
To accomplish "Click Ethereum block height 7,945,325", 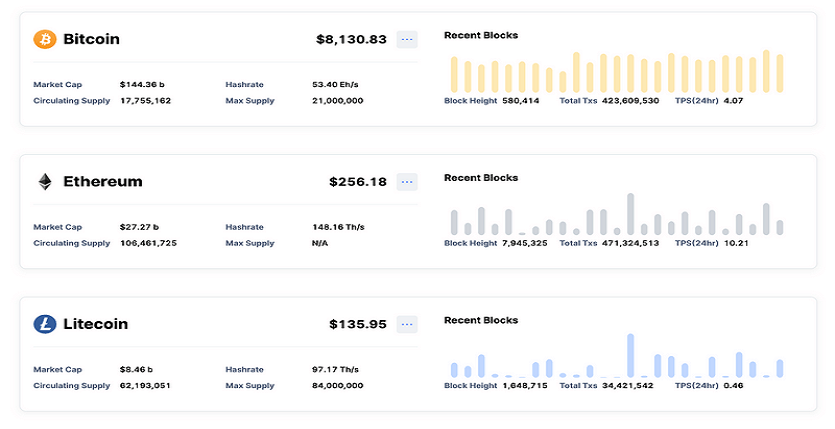I will coord(525,243).
